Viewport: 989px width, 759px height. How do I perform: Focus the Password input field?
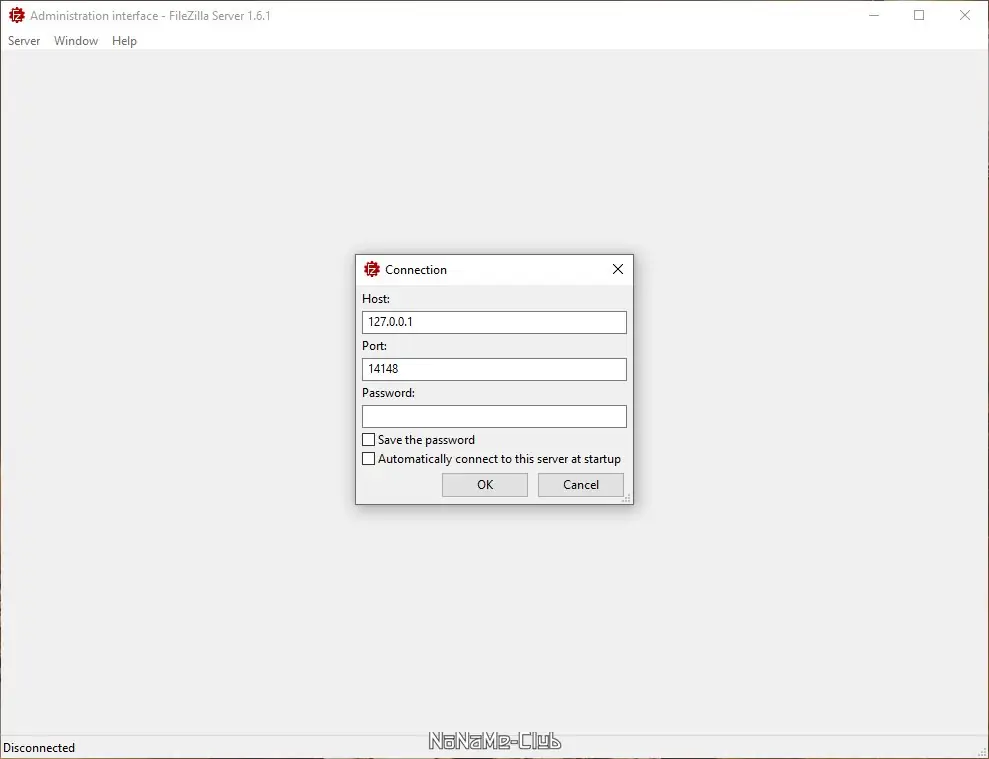click(494, 416)
